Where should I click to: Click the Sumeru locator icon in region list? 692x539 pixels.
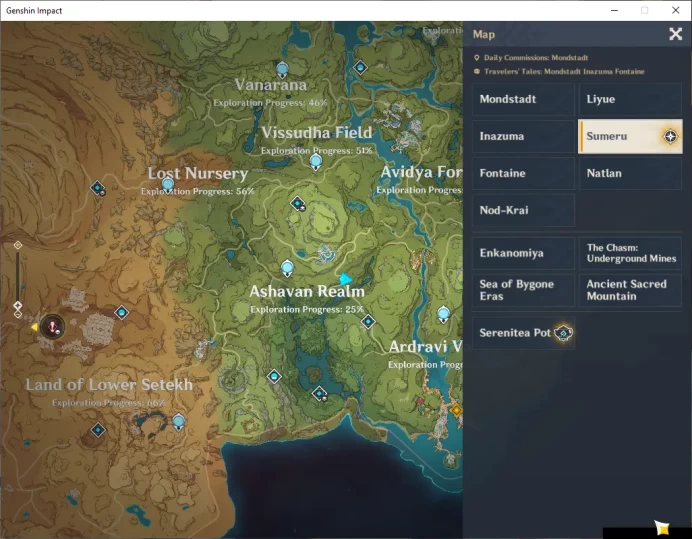[x=670, y=136]
